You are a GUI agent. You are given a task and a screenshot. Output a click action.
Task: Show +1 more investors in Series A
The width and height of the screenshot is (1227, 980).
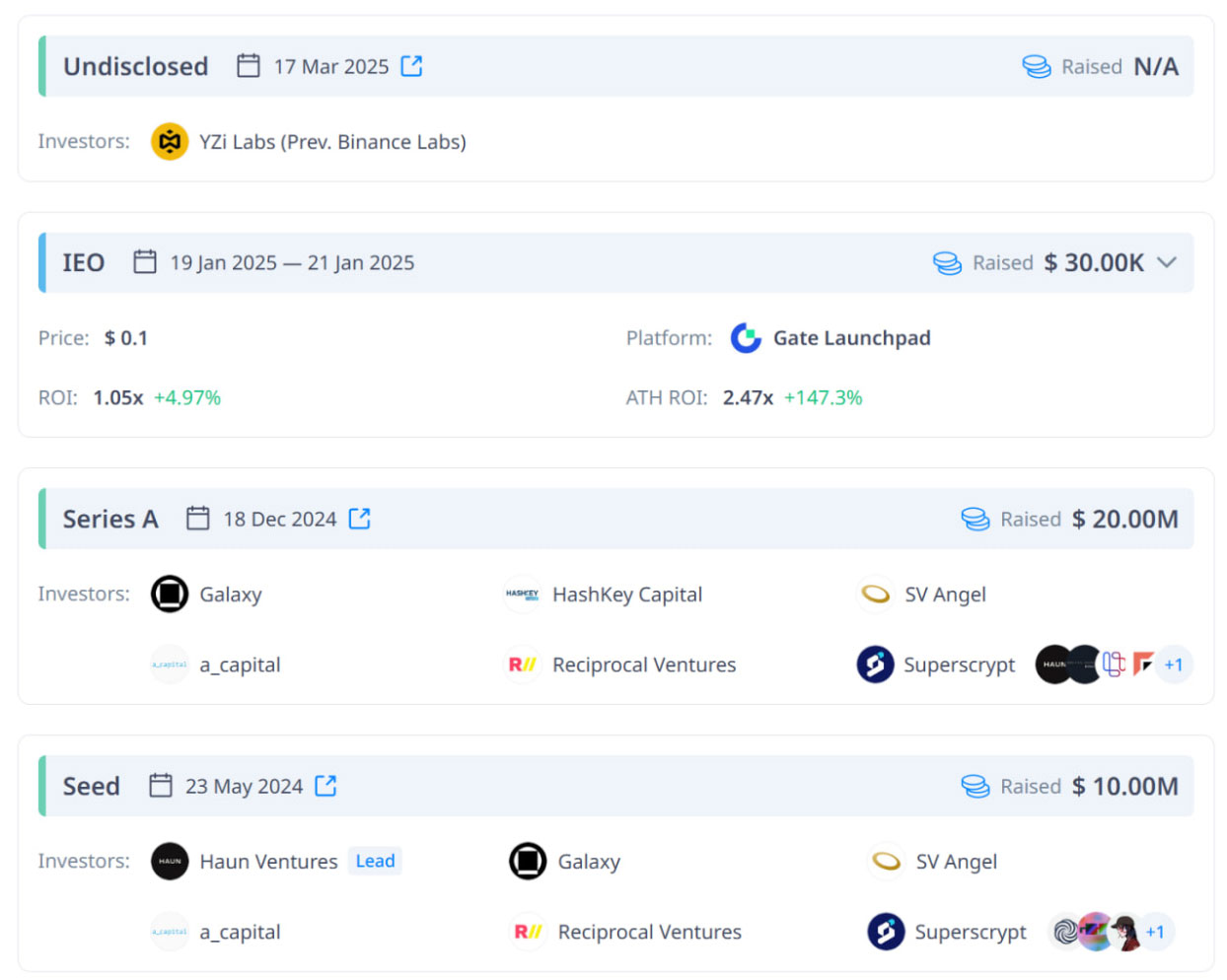click(x=1174, y=665)
